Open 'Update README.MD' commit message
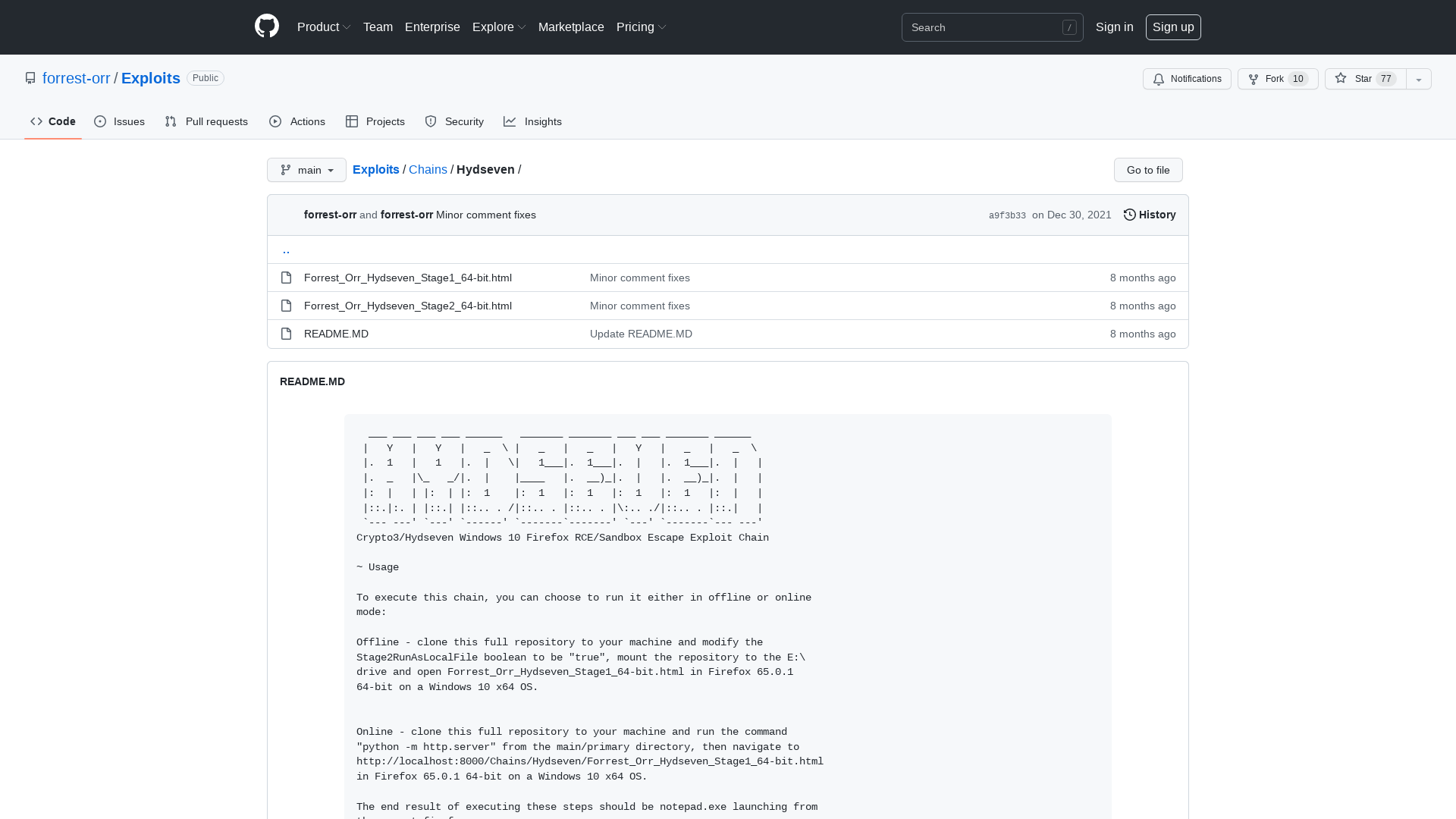This screenshot has height=819, width=1456. click(641, 334)
